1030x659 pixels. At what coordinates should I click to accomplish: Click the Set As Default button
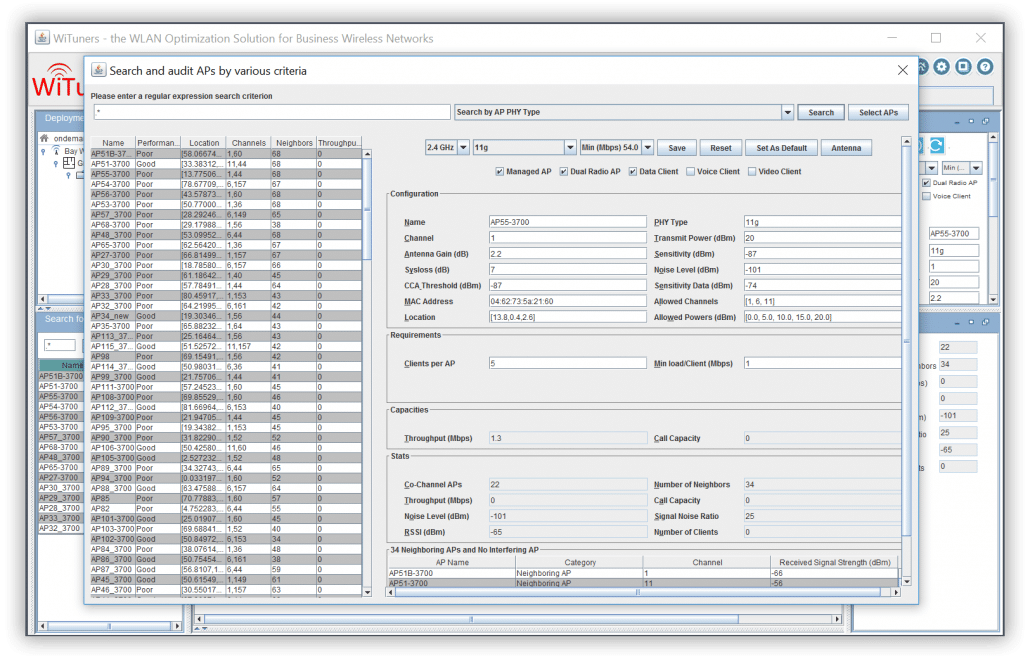(x=782, y=148)
